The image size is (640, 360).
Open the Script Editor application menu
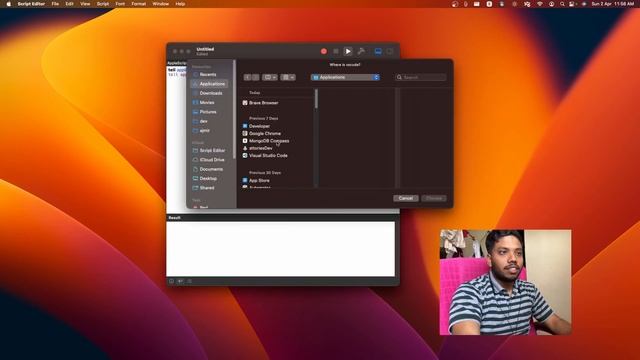click(x=31, y=4)
